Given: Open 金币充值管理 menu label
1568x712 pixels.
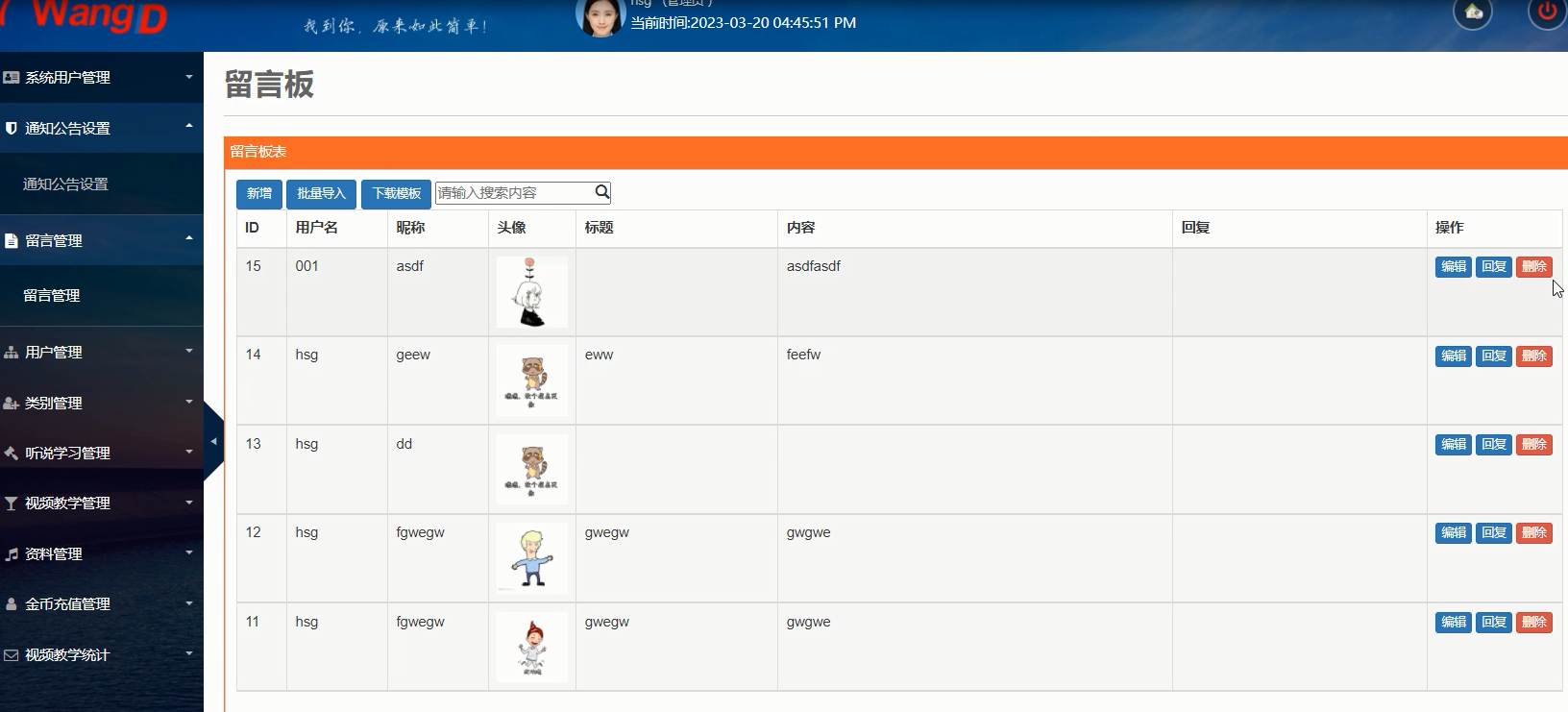Looking at the screenshot, I should click(x=67, y=603).
